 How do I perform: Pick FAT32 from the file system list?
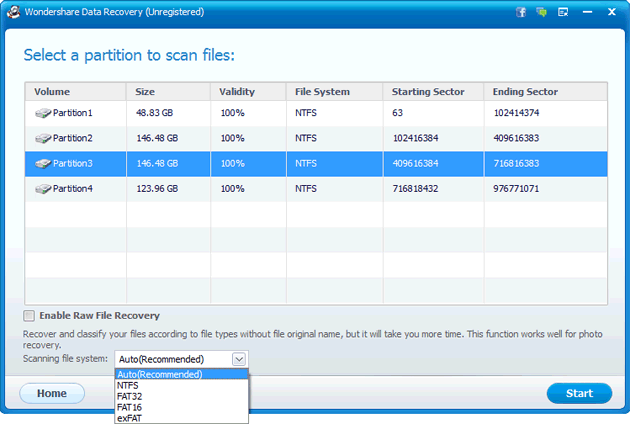point(129,396)
